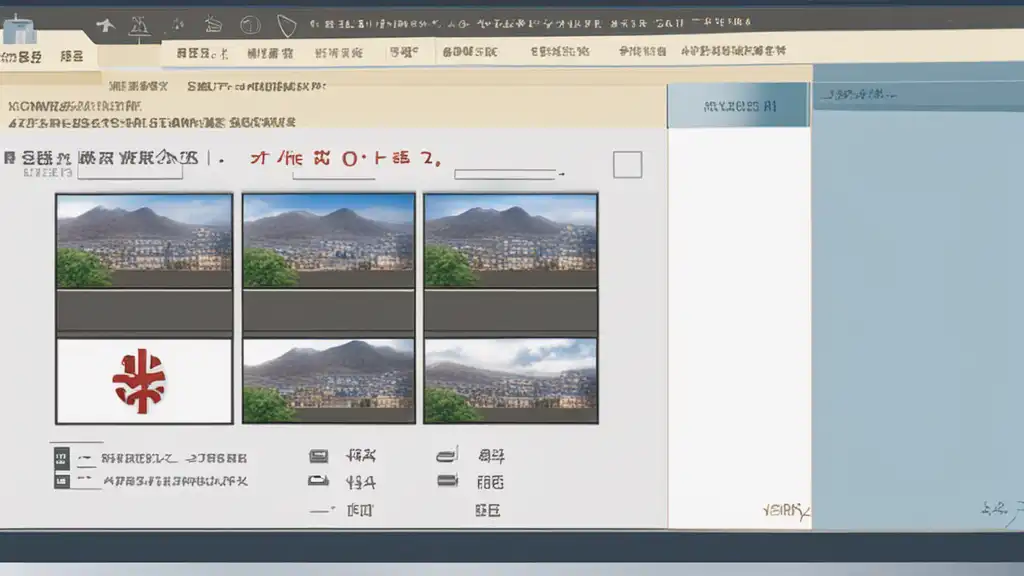Open the first mountain town thumbnail in the top row
This screenshot has width=1024, height=576.
144,240
